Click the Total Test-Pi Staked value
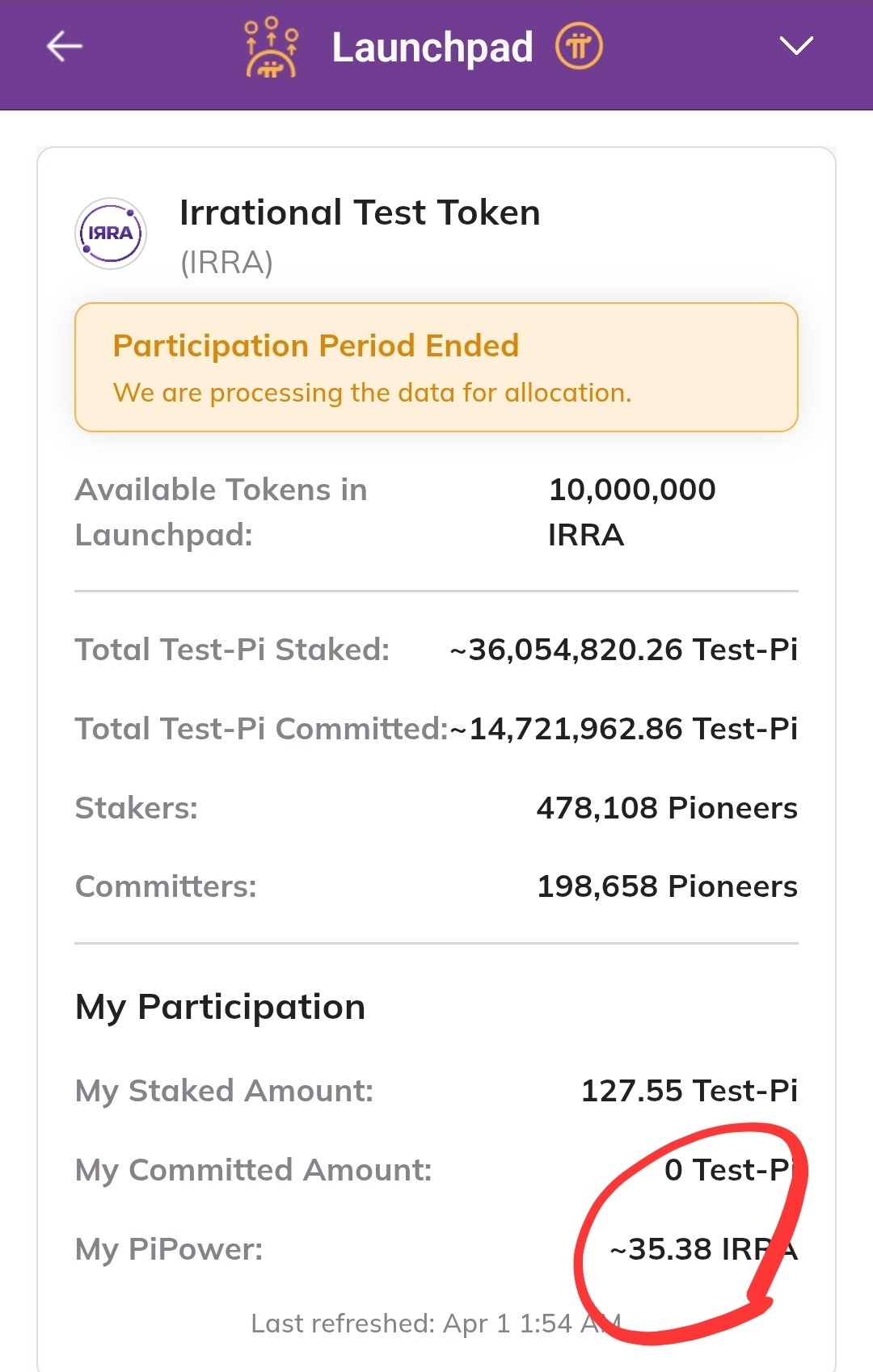873x1372 pixels. [623, 650]
